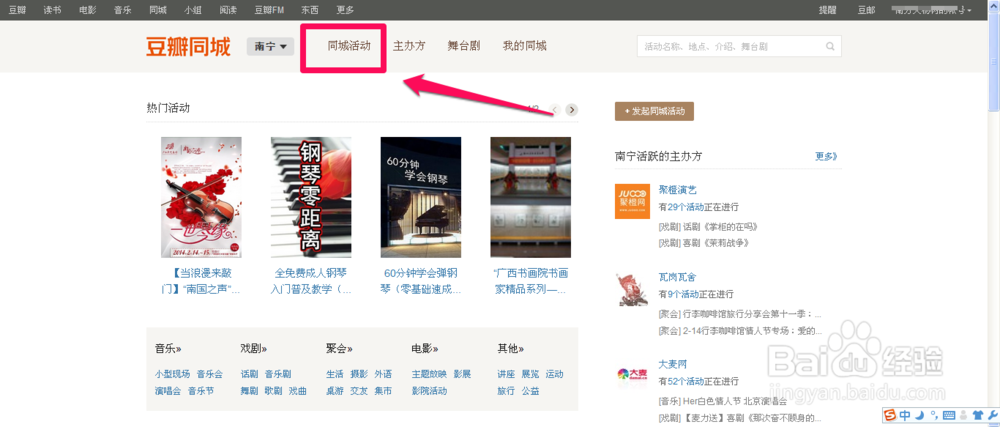Go to previous page of 热门活动
Viewport: 1000px width, 427px height.
(555, 110)
